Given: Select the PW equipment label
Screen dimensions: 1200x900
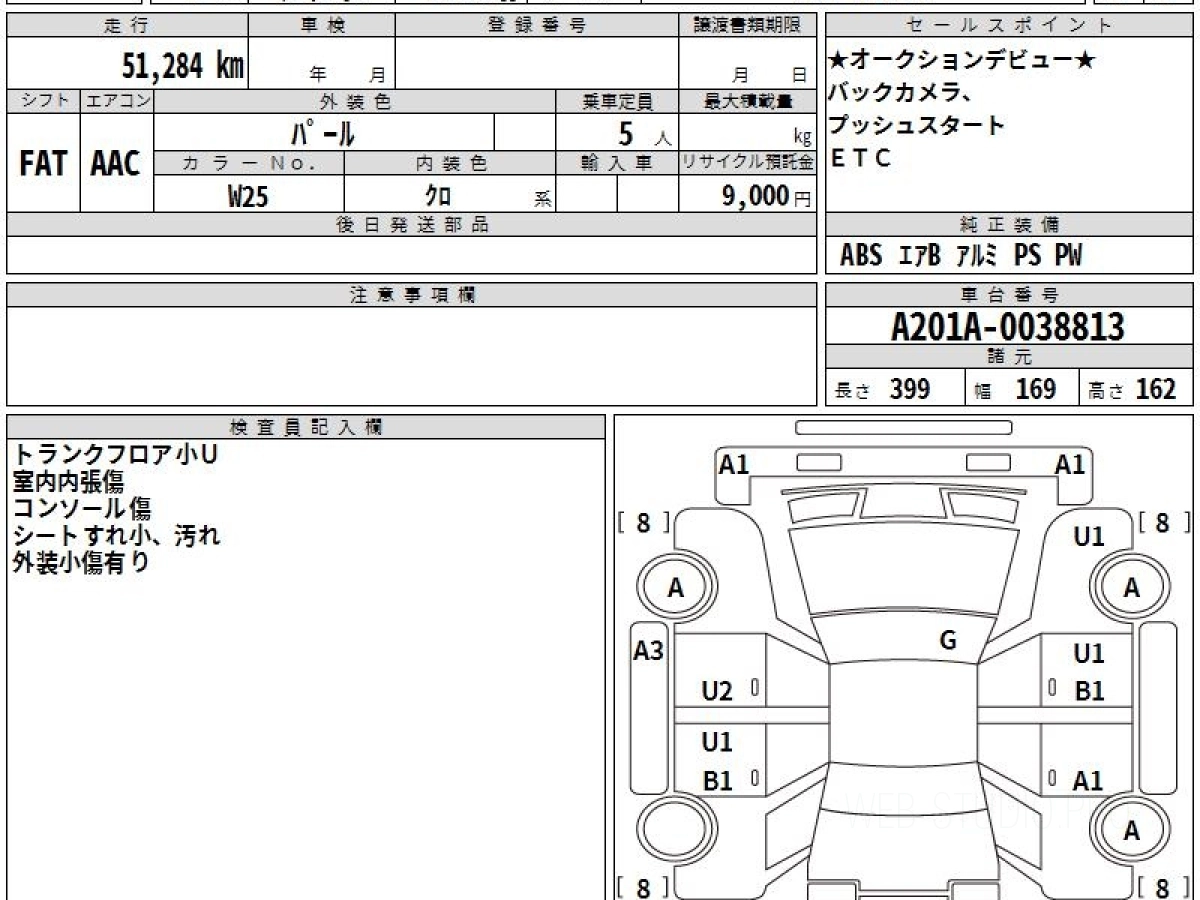Looking at the screenshot, I should (x=1068, y=256).
